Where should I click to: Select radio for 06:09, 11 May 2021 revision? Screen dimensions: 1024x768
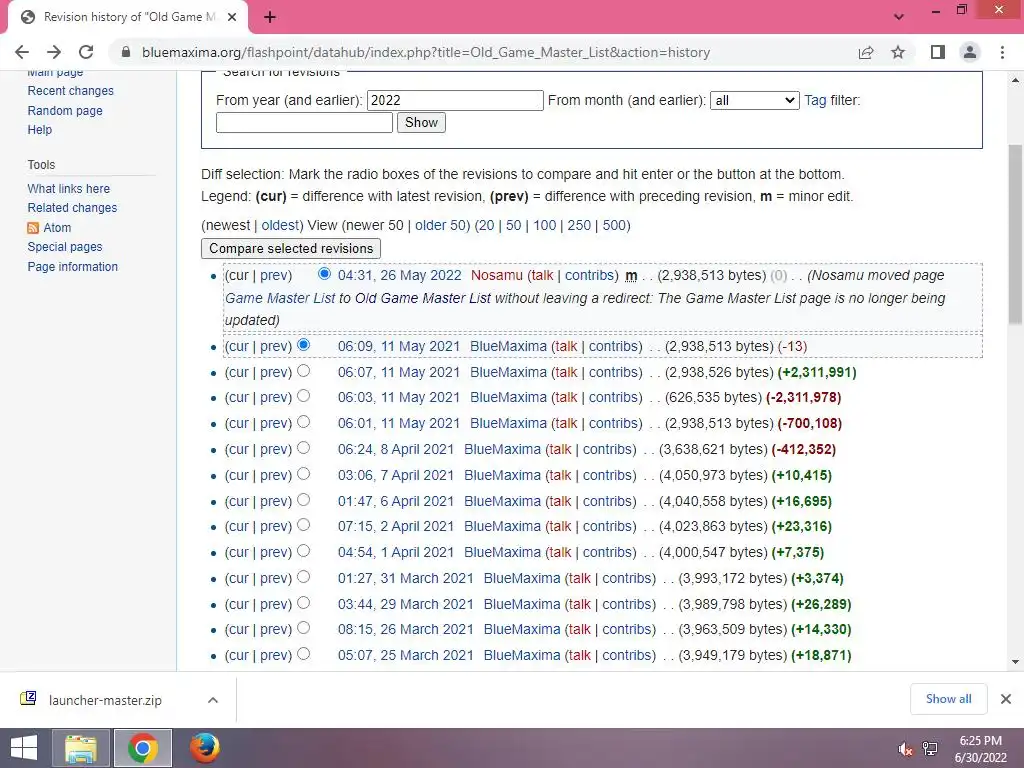click(303, 344)
